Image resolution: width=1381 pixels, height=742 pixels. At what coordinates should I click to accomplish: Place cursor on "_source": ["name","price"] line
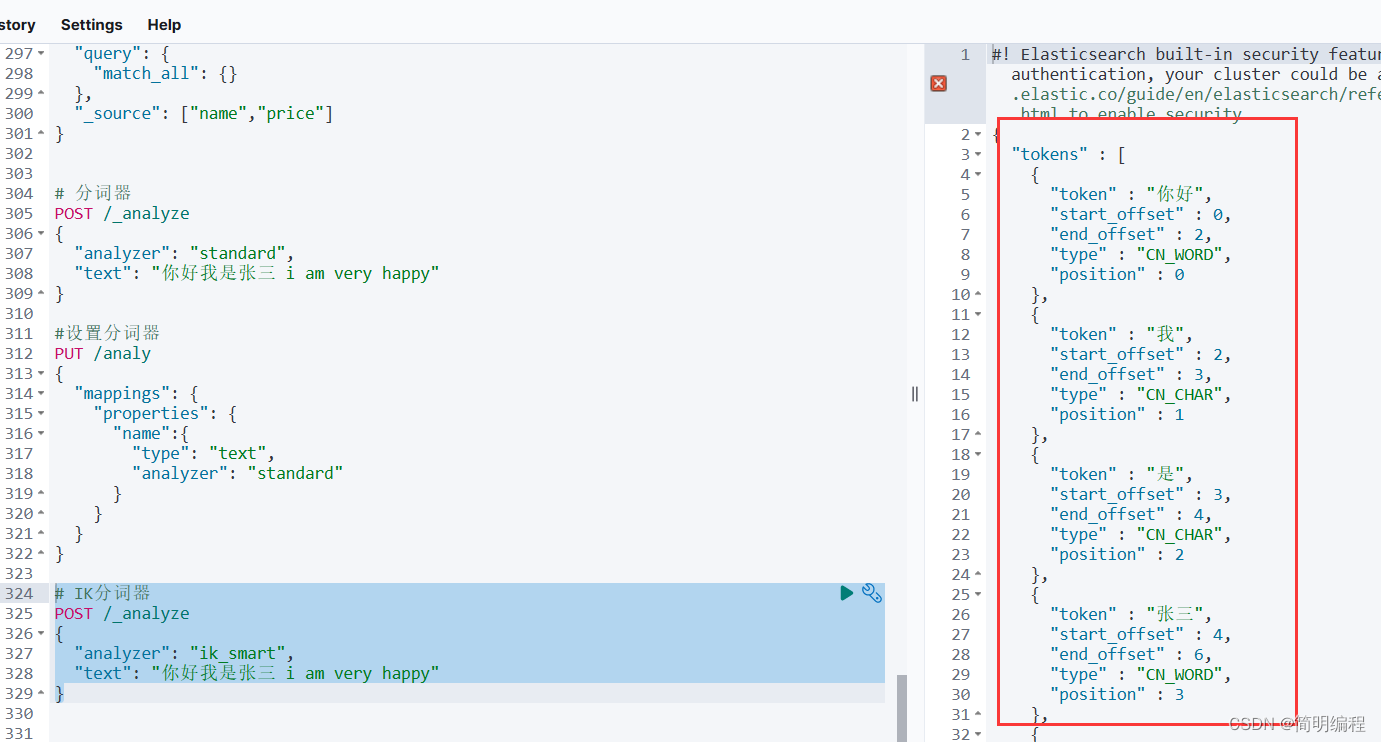coord(204,113)
